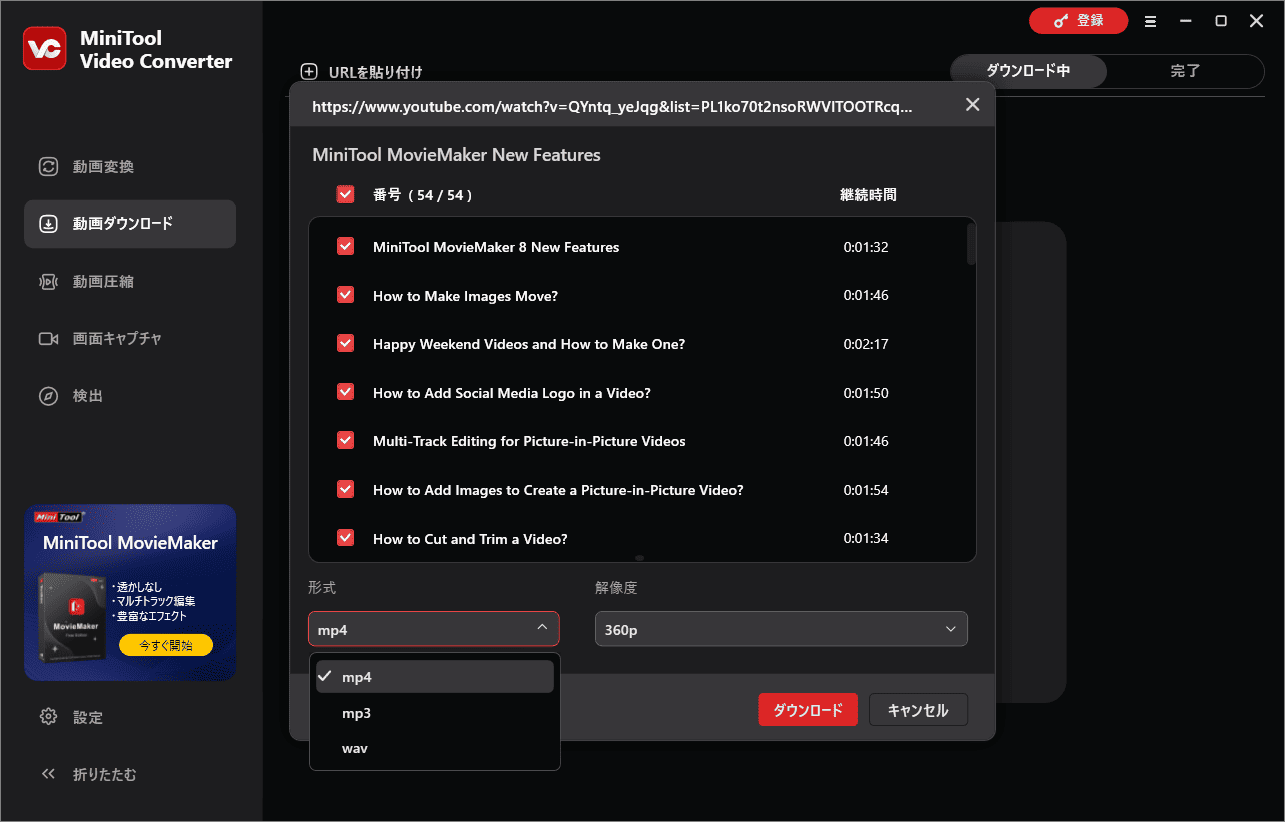Toggle the select-all checkbox next to 番号

click(x=346, y=195)
